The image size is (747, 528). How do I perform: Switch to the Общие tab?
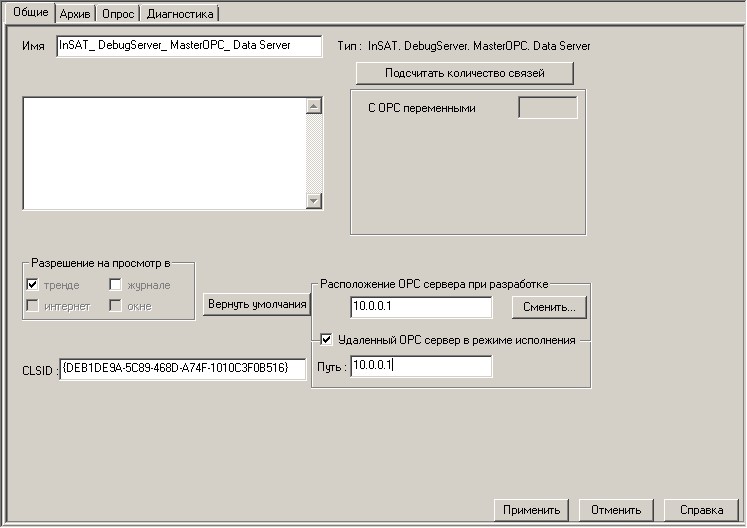pos(30,12)
